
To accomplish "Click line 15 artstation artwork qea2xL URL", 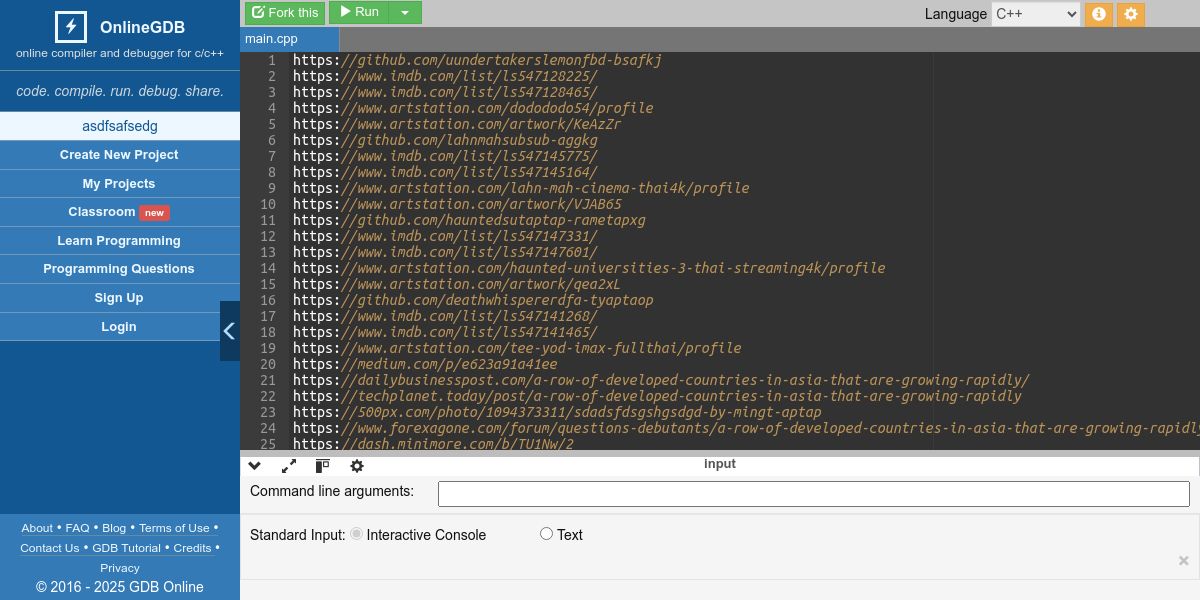I will tap(457, 284).
